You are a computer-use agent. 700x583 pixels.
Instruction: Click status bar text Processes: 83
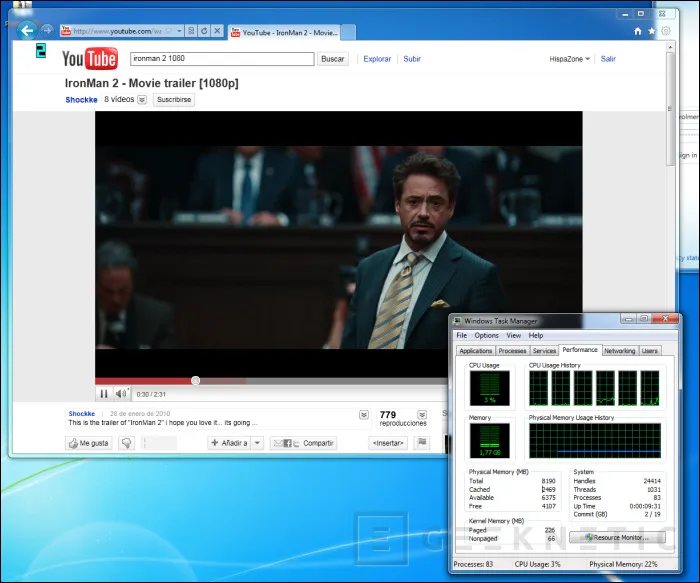tap(473, 564)
